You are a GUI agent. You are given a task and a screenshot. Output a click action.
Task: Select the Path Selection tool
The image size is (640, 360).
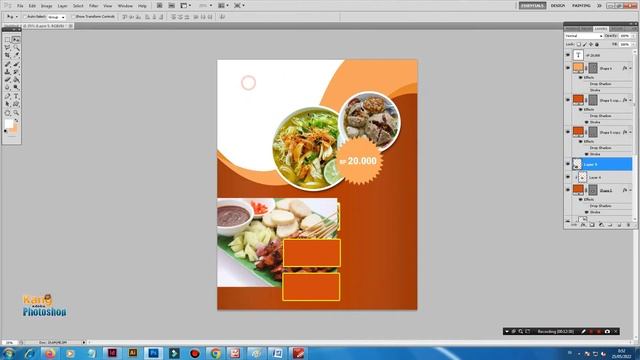pyautogui.click(x=7, y=104)
